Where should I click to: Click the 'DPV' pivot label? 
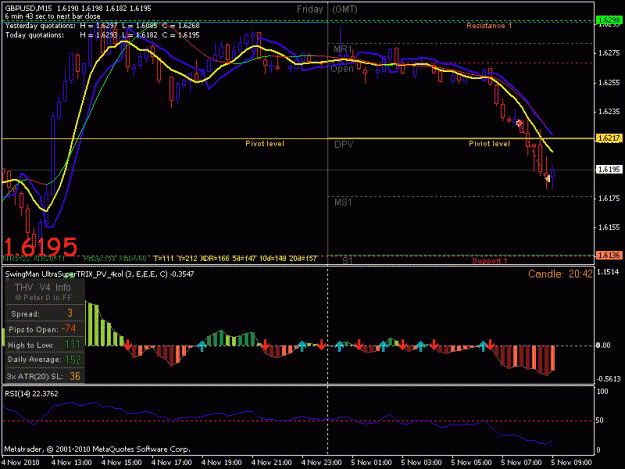344,145
